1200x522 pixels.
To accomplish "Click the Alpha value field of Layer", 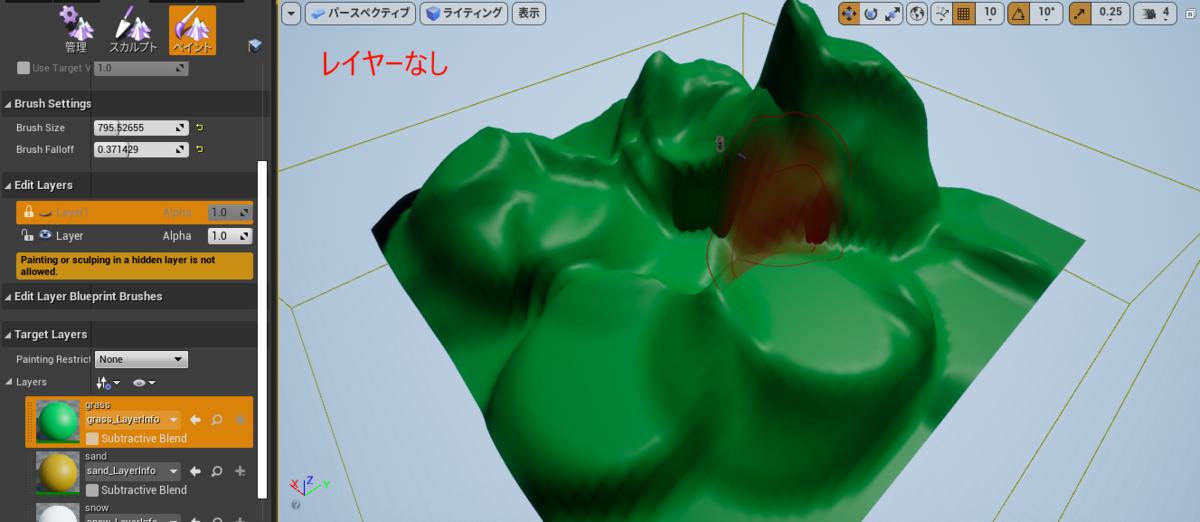I will pyautogui.click(x=230, y=237).
